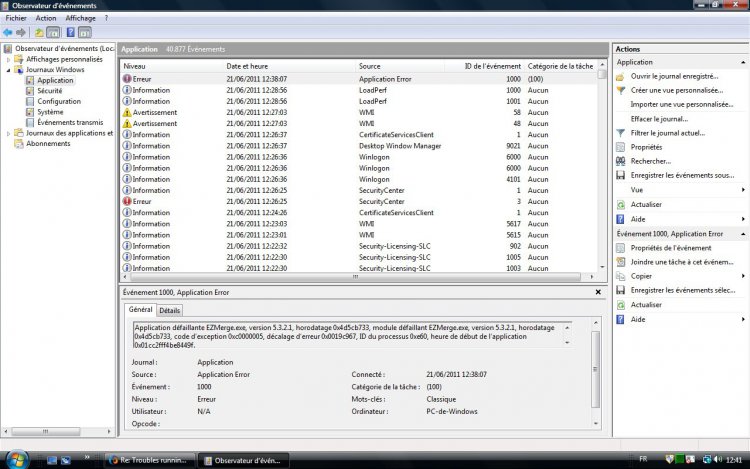Open the Application log in the tree
Screen dimensions: 750x469
pos(55,80)
